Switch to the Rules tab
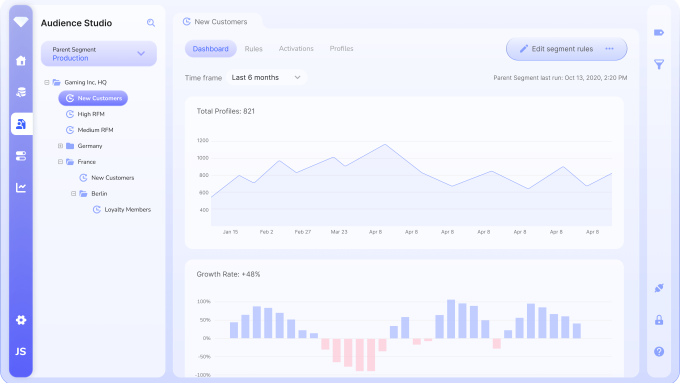680x383 pixels. pos(254,49)
